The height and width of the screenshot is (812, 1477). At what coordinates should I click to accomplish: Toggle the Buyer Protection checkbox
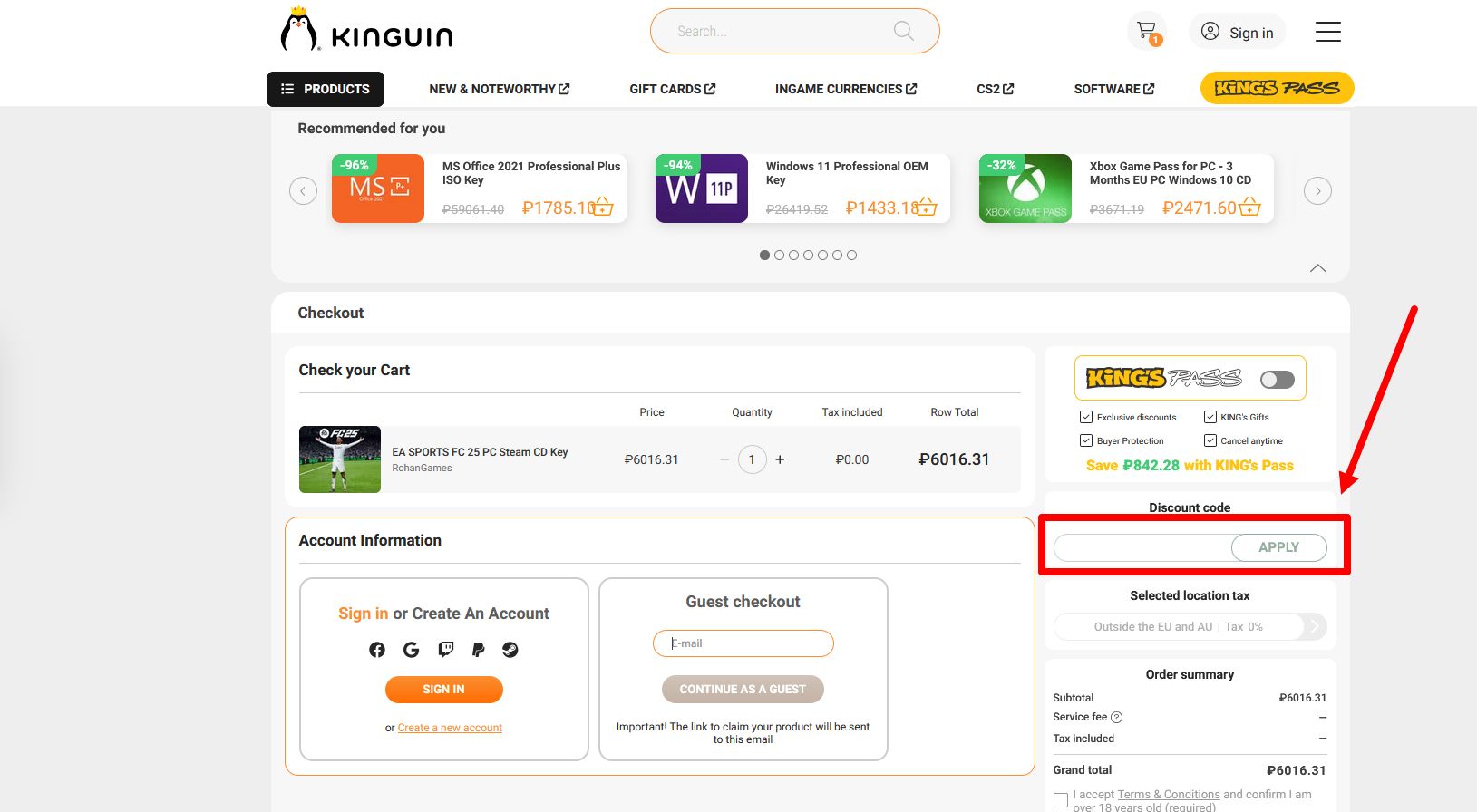click(1086, 440)
